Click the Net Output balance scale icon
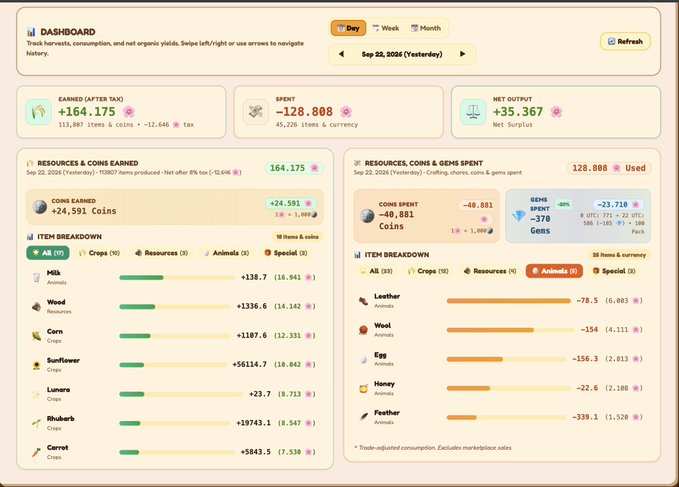The height and width of the screenshot is (487, 679). (x=473, y=112)
